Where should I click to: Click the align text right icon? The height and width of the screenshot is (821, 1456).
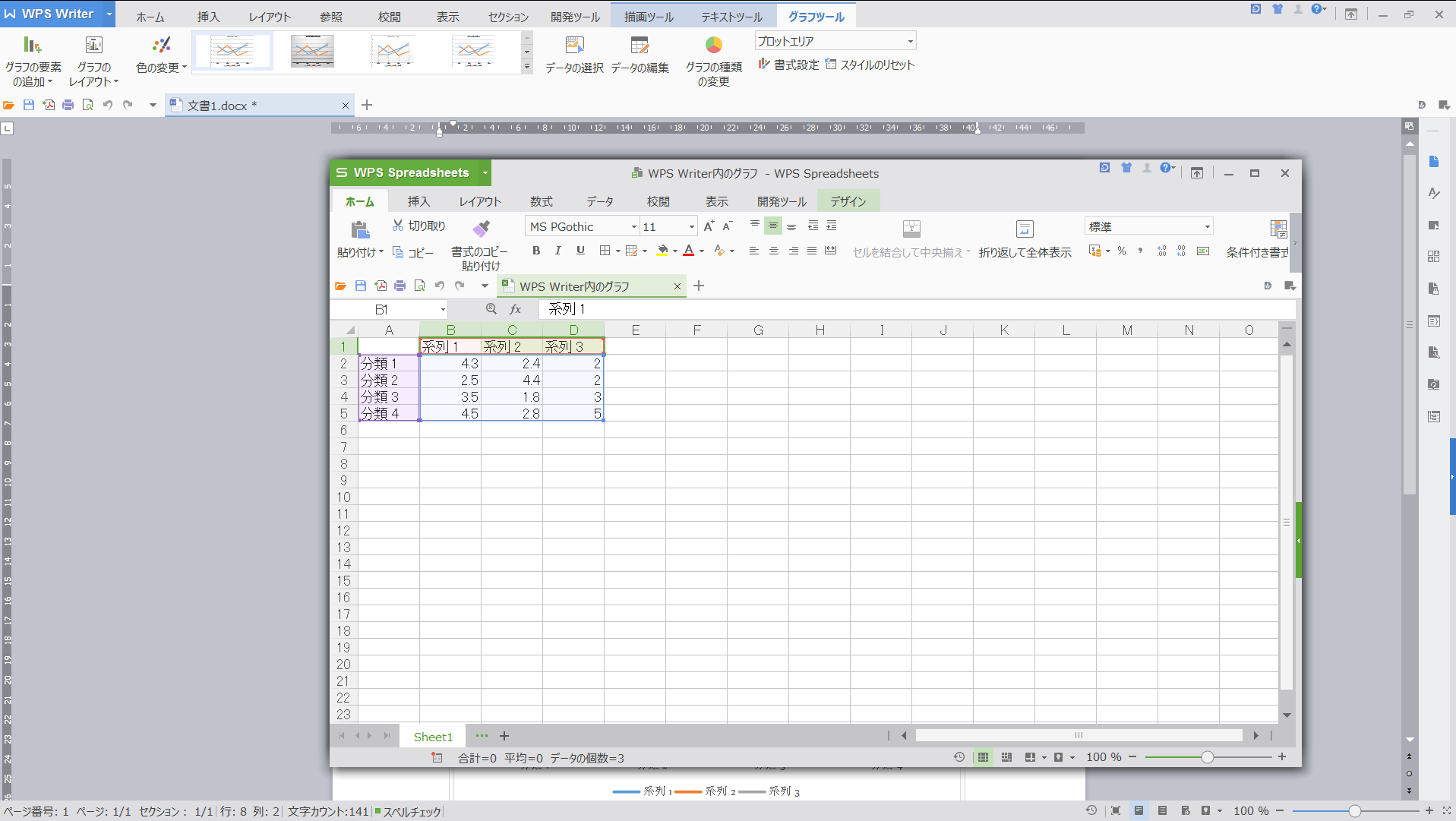(793, 251)
